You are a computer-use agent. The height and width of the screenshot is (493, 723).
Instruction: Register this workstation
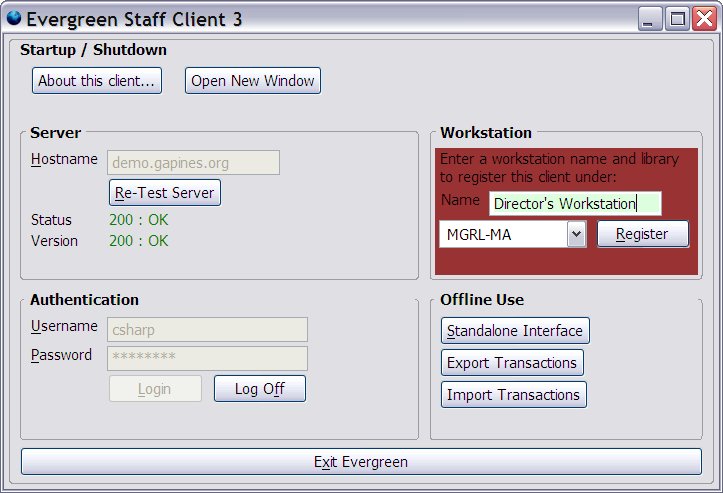coord(643,234)
